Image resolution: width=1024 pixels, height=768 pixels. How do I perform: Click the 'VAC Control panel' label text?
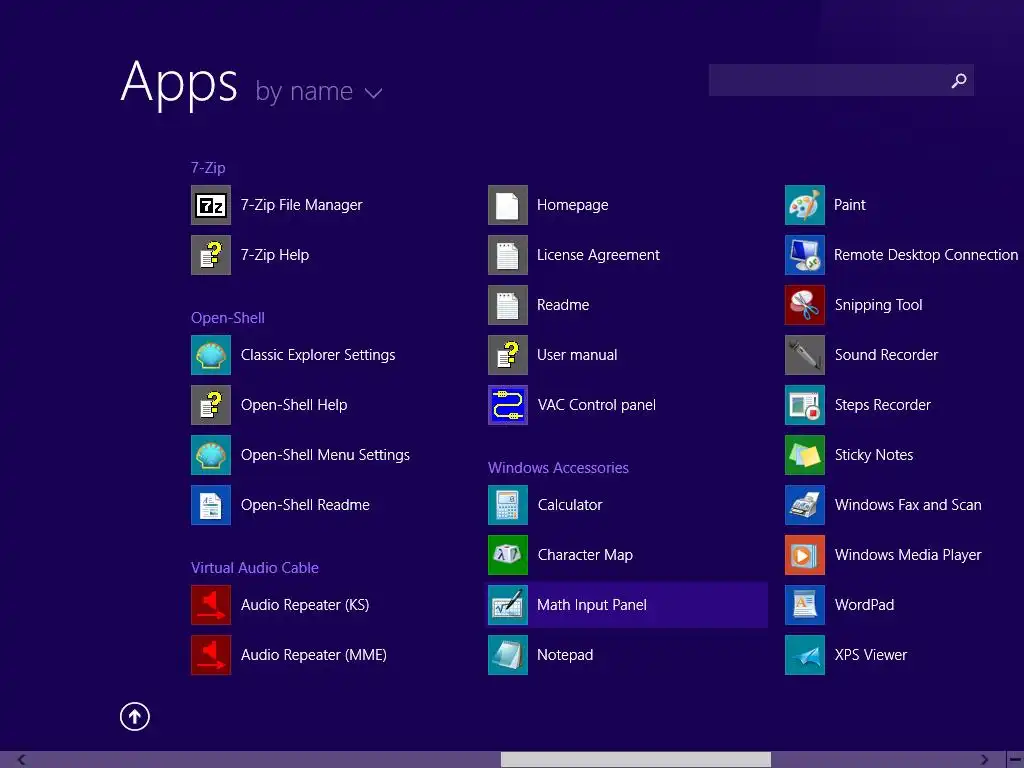coord(596,405)
